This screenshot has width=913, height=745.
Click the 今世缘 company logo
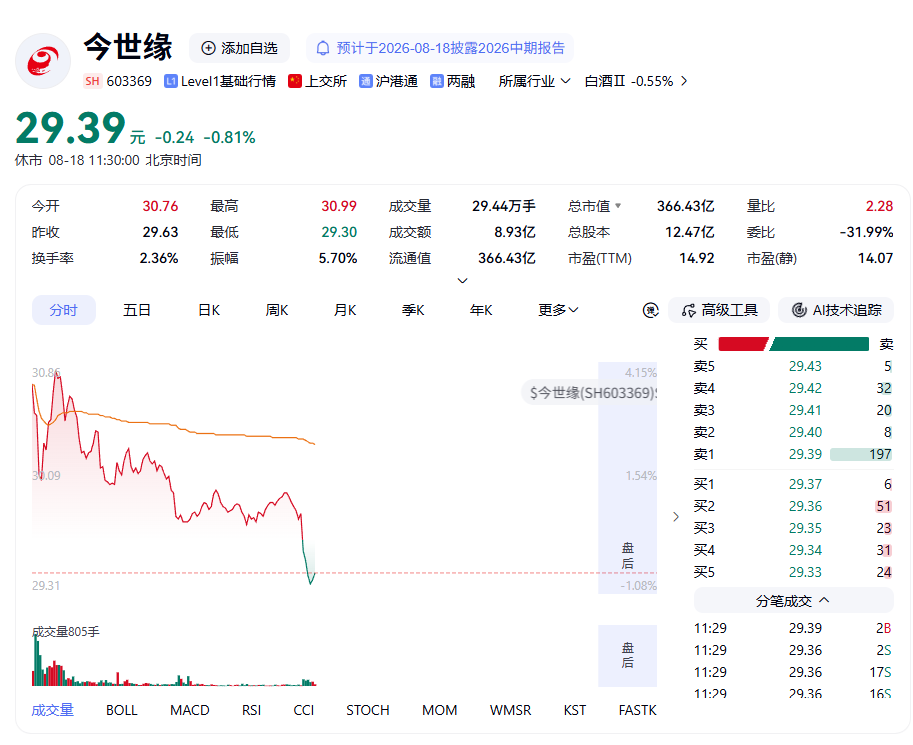[x=43, y=61]
